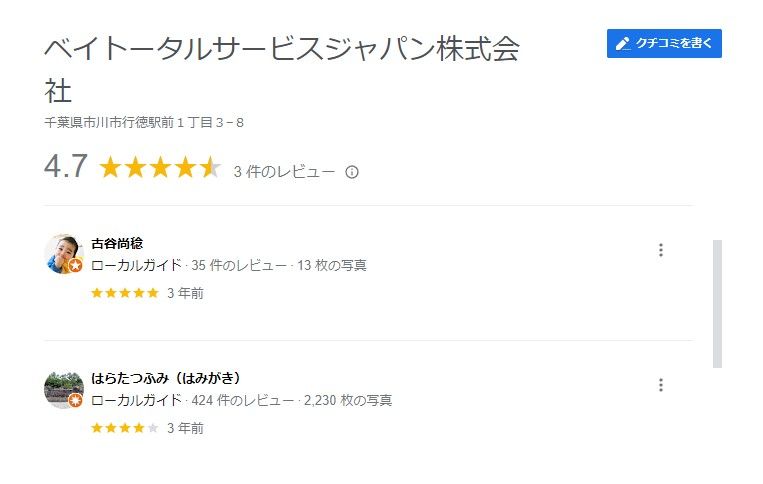Open the three-dot menu for はらたつふみ's review

(x=660, y=385)
